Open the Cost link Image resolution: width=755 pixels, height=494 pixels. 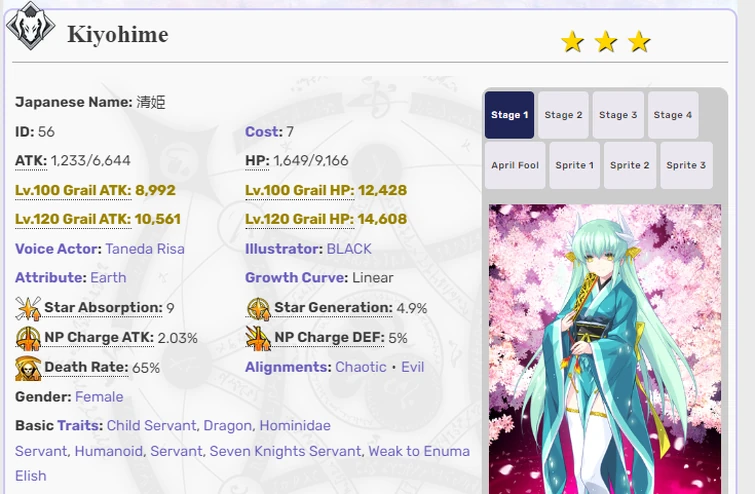[x=261, y=131]
